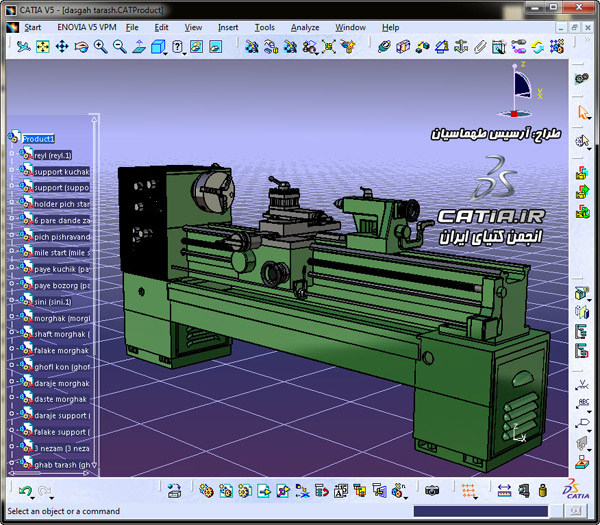Image resolution: width=600 pixels, height=525 pixels.
Task: Open the Insert menu
Action: click(228, 28)
